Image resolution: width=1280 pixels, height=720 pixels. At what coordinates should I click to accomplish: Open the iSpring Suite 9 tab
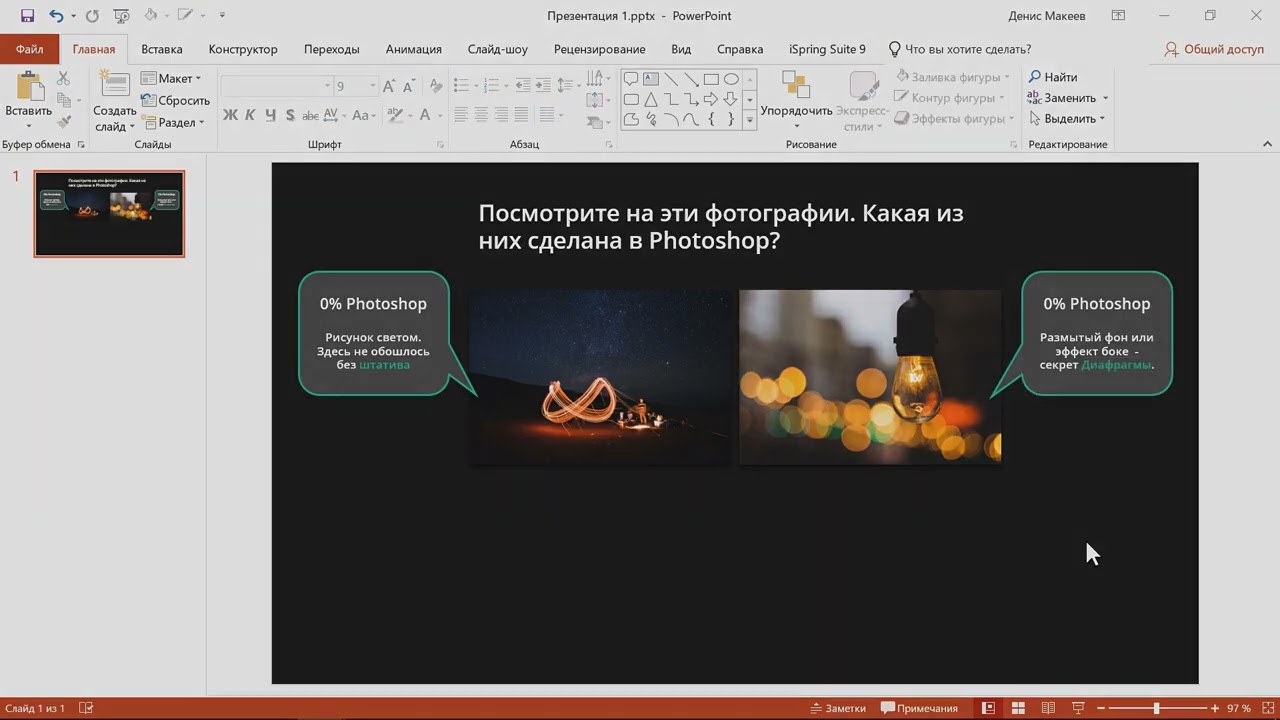click(828, 49)
